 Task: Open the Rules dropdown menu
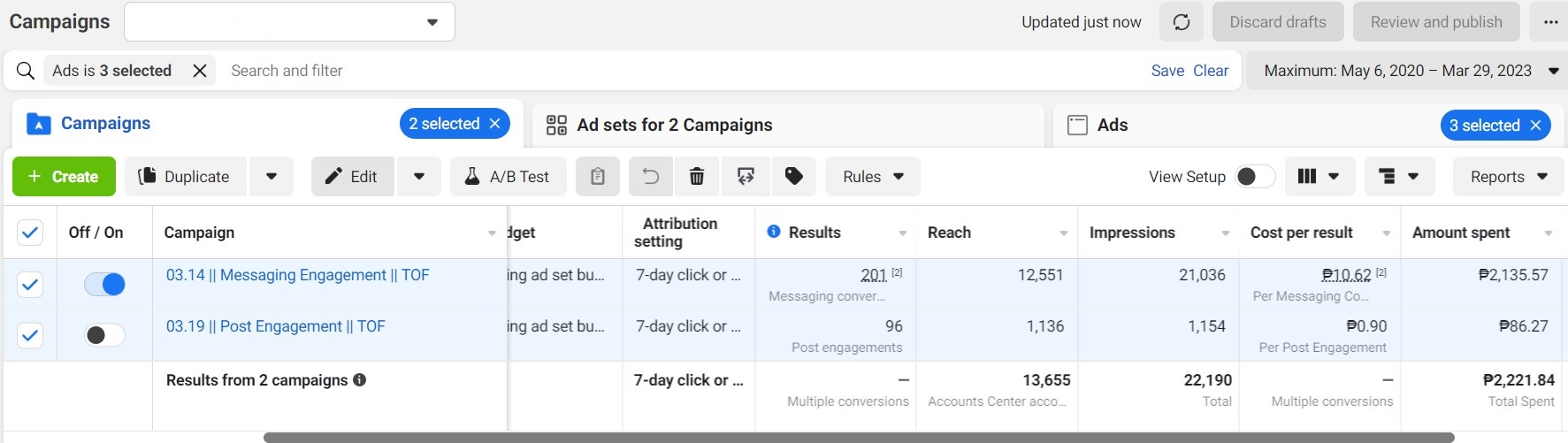(872, 177)
